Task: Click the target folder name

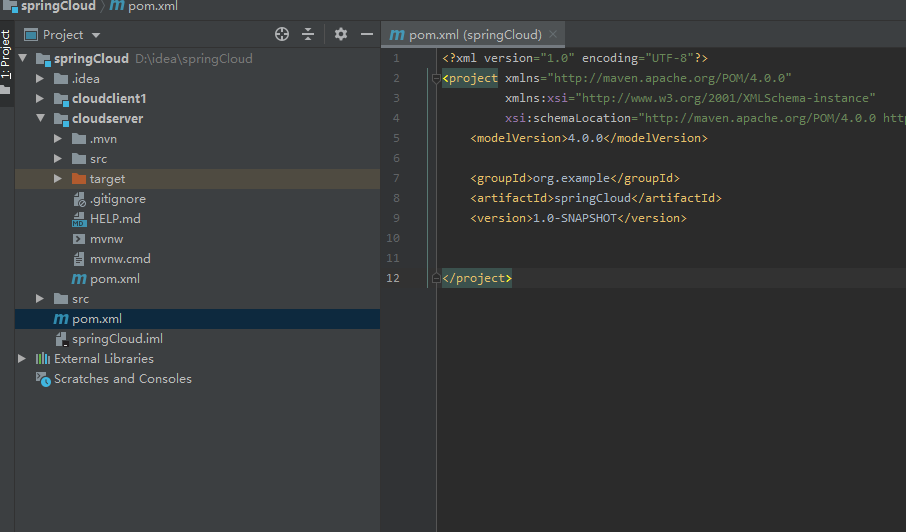Action: pos(107,179)
